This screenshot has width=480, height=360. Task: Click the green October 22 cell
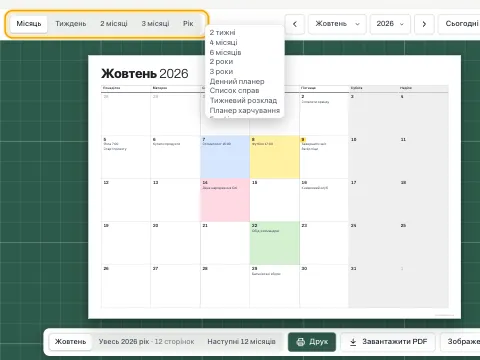275,243
